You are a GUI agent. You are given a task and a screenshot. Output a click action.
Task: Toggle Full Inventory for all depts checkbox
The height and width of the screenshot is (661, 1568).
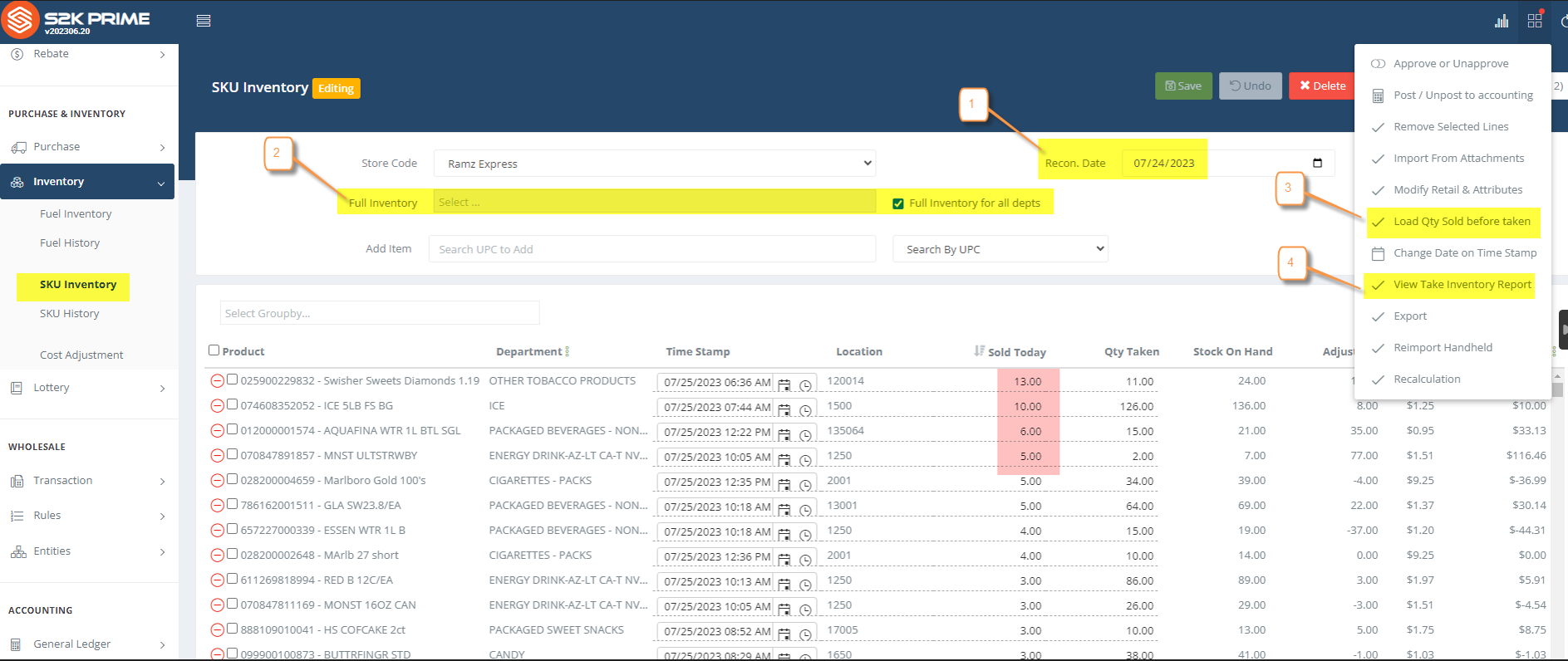click(x=898, y=203)
